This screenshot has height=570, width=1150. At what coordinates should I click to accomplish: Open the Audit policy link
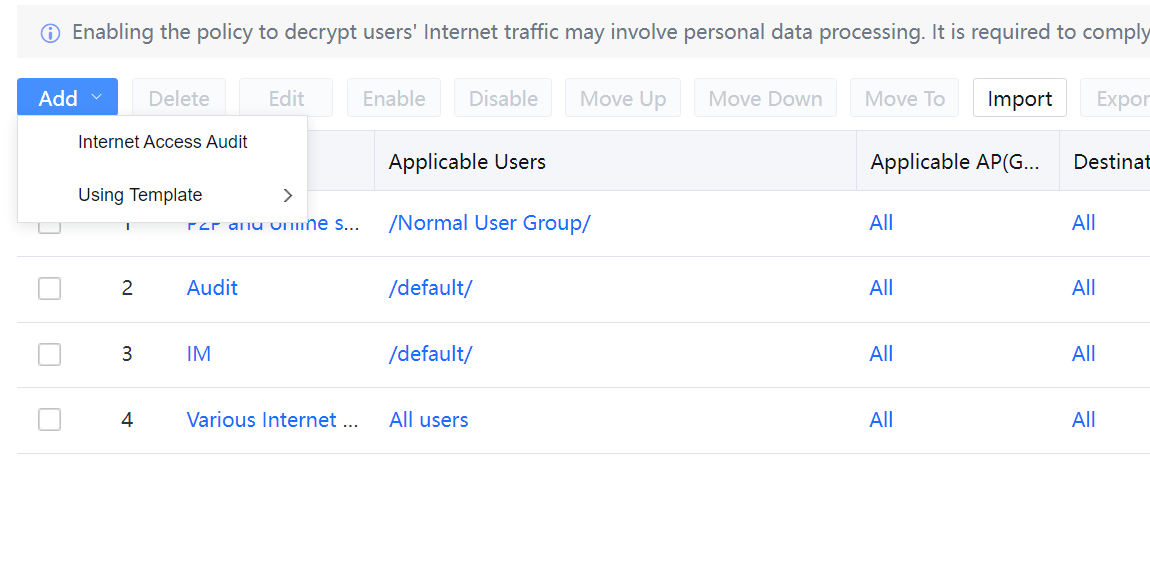pyautogui.click(x=212, y=288)
